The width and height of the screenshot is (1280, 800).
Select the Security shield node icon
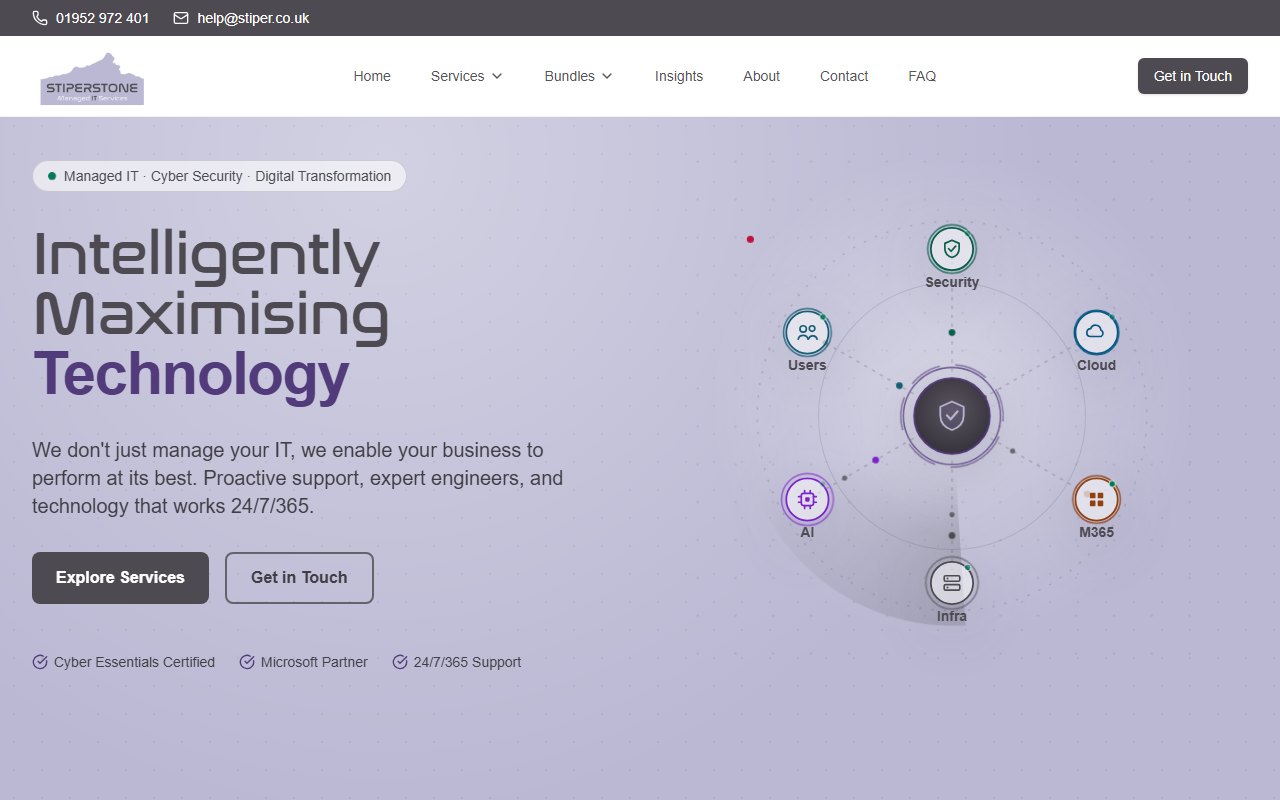click(952, 248)
